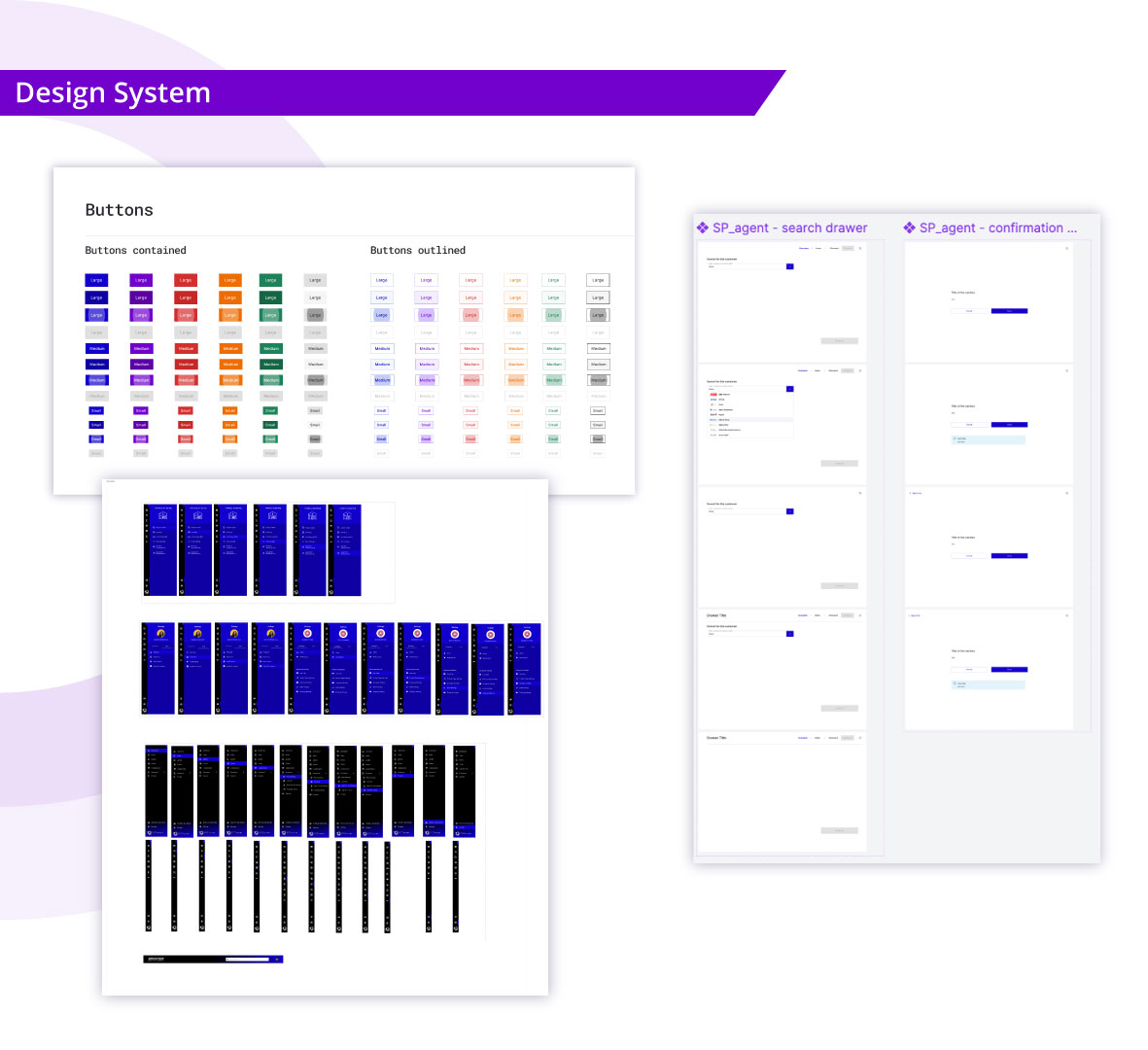
Task: Click the default orange outlined Large button
Action: coord(515,280)
